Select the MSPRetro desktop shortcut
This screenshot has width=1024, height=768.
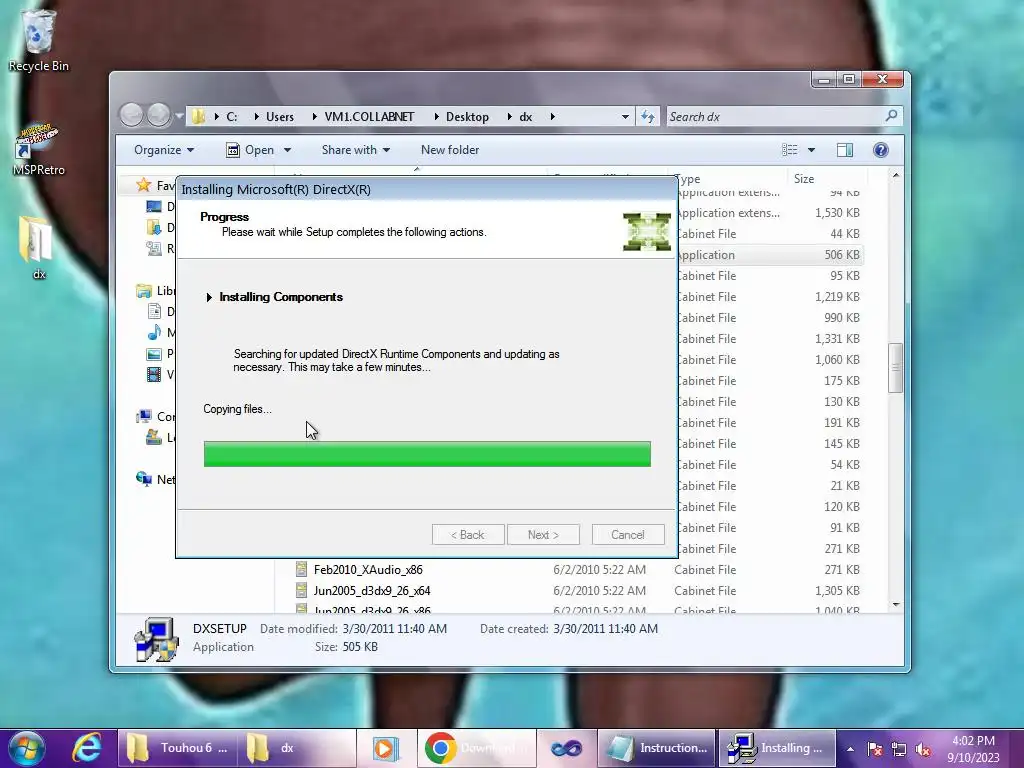click(38, 149)
